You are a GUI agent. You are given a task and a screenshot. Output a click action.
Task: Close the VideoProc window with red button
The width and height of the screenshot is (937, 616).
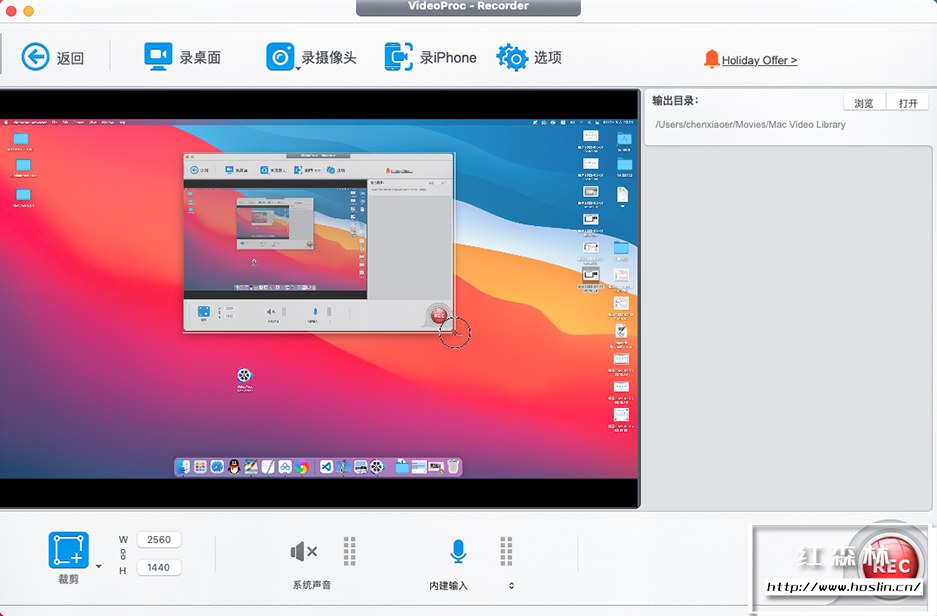tap(11, 11)
